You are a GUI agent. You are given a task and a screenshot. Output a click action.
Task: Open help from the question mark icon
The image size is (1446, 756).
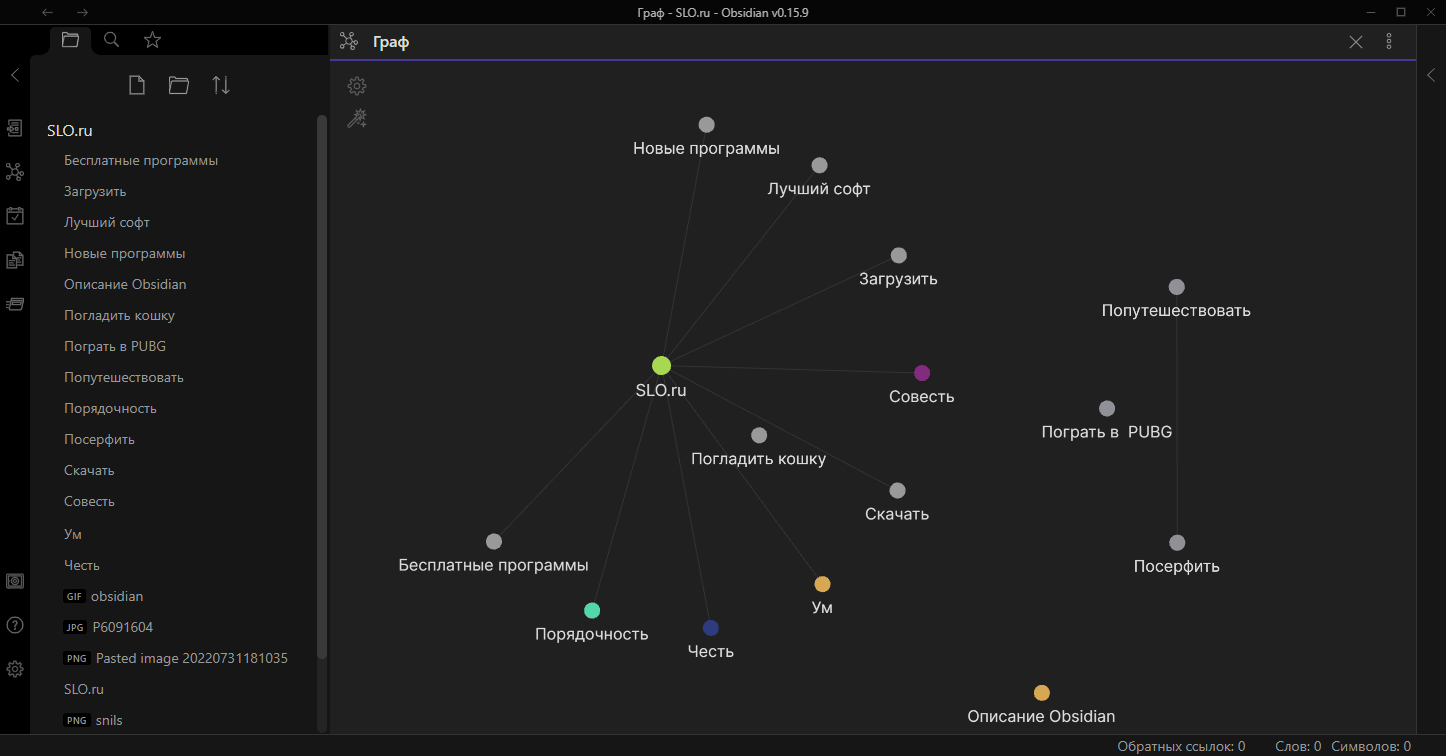[15, 625]
